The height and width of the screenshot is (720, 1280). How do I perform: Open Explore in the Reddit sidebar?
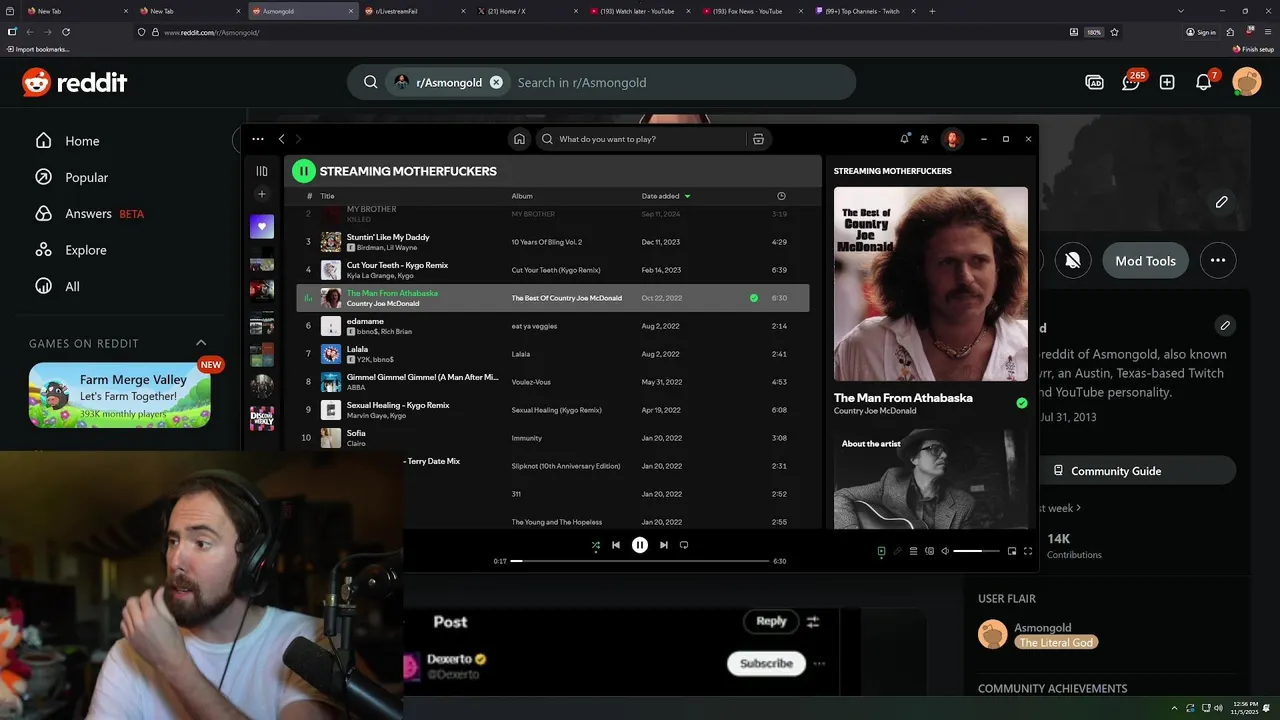point(85,250)
